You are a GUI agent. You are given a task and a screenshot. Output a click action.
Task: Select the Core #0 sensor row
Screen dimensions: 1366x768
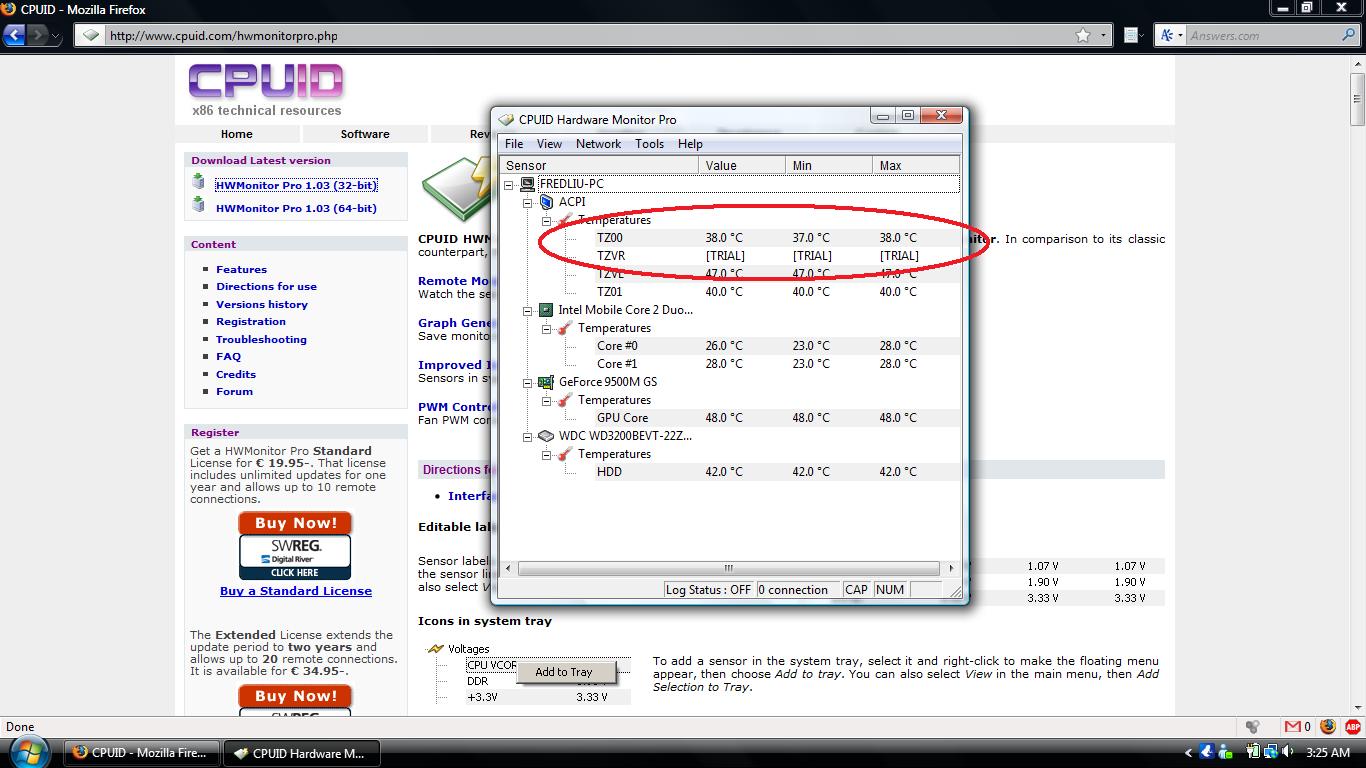click(x=778, y=346)
